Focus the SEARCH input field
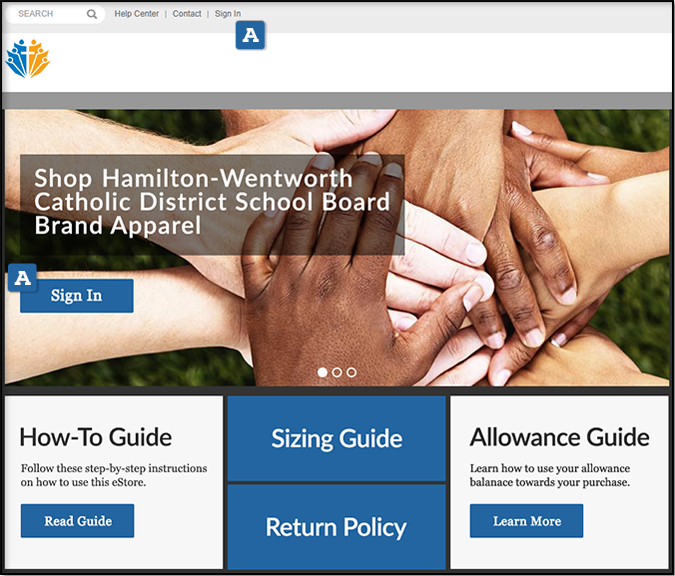The height and width of the screenshot is (576, 675). point(55,14)
